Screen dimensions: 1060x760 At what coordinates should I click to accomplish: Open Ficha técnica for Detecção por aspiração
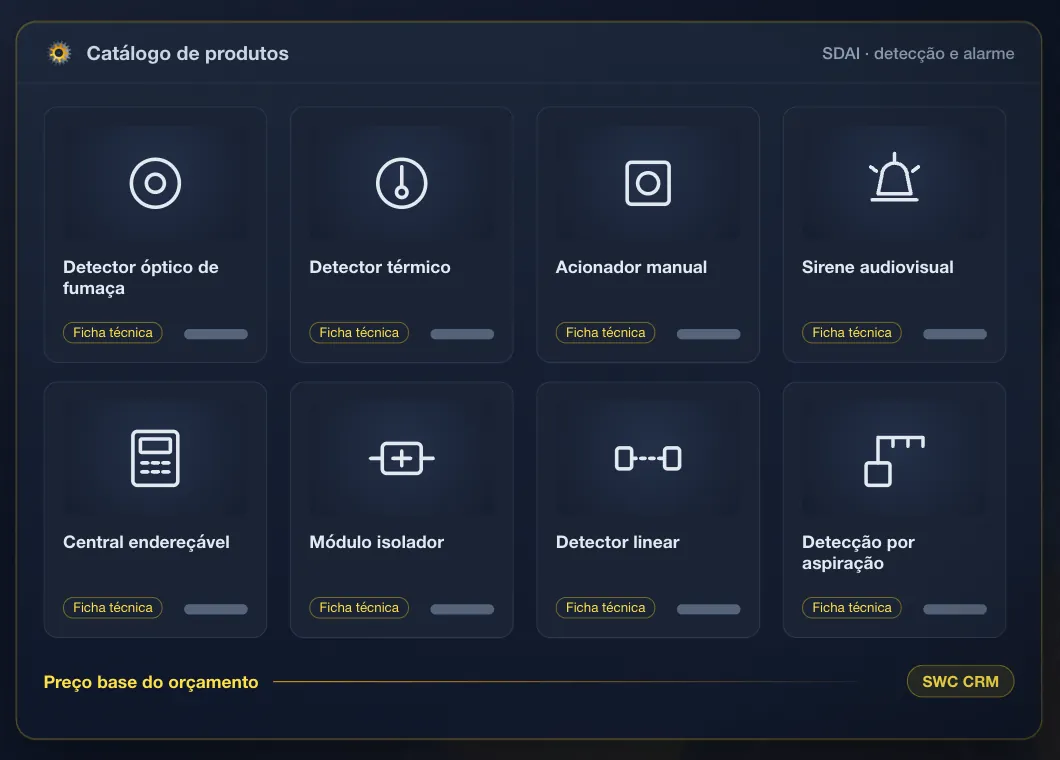point(852,608)
